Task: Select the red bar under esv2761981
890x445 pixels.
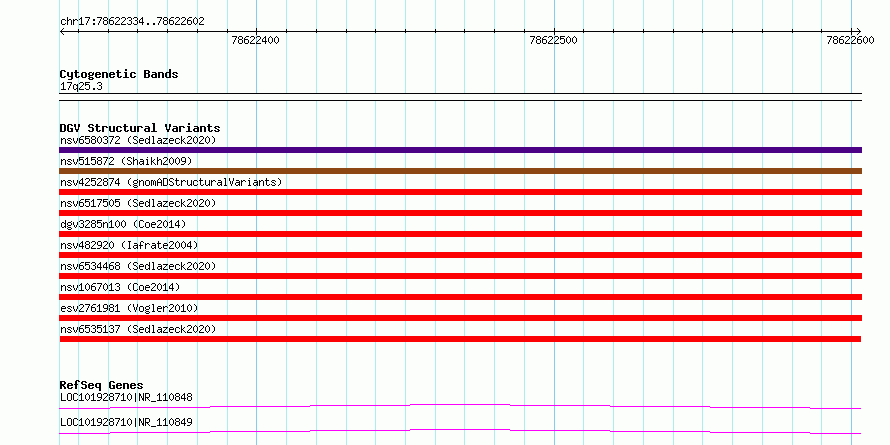Action: point(460,318)
